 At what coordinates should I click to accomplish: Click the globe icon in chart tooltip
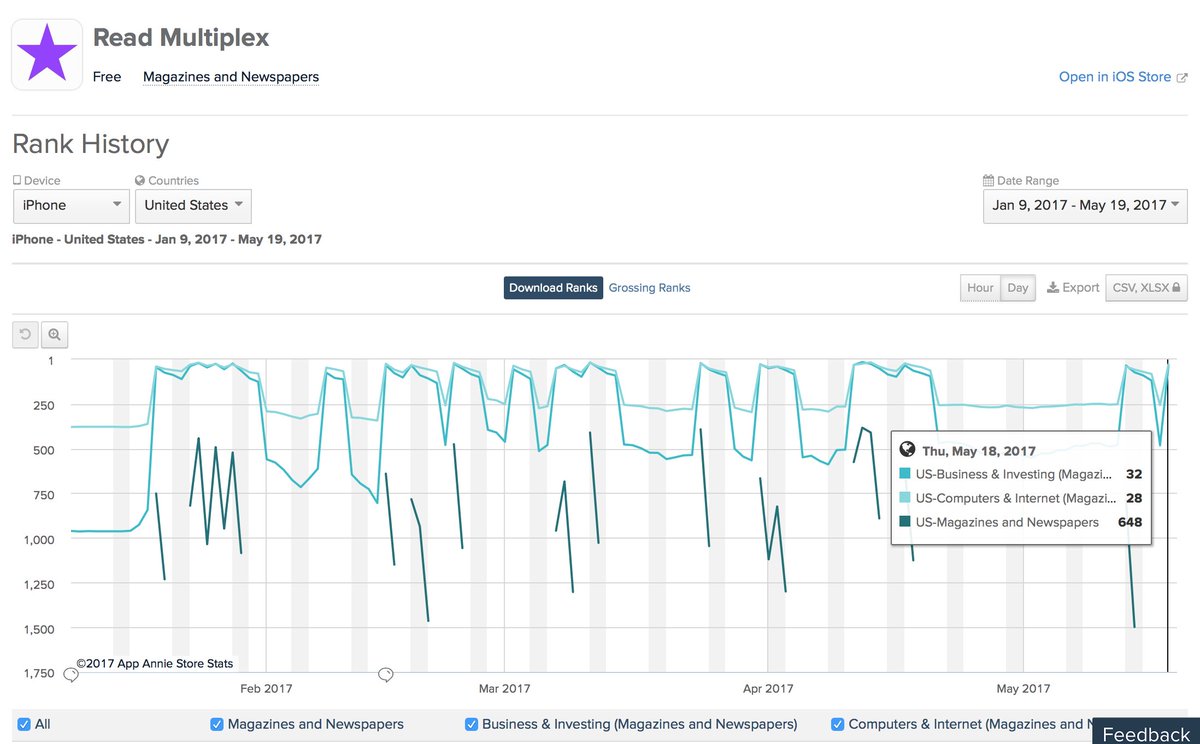[908, 451]
